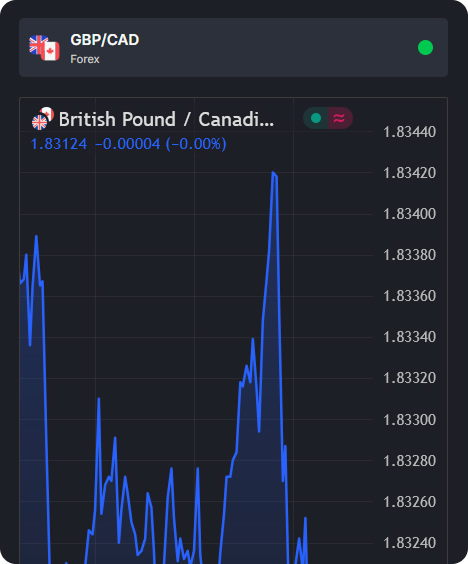
Task: Click the 1.83240 price axis label
Action: (x=409, y=543)
